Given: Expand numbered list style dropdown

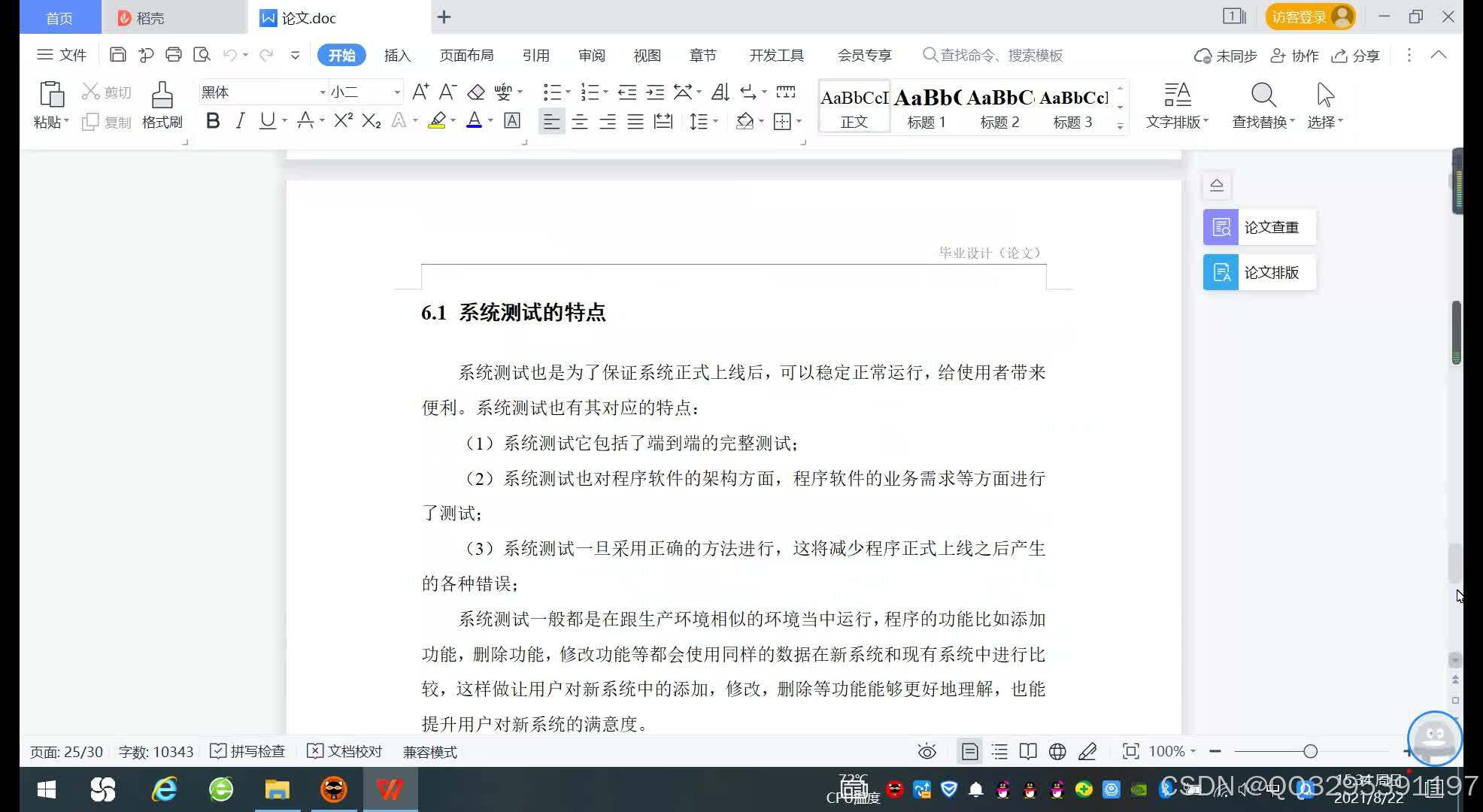Looking at the screenshot, I should (605, 92).
